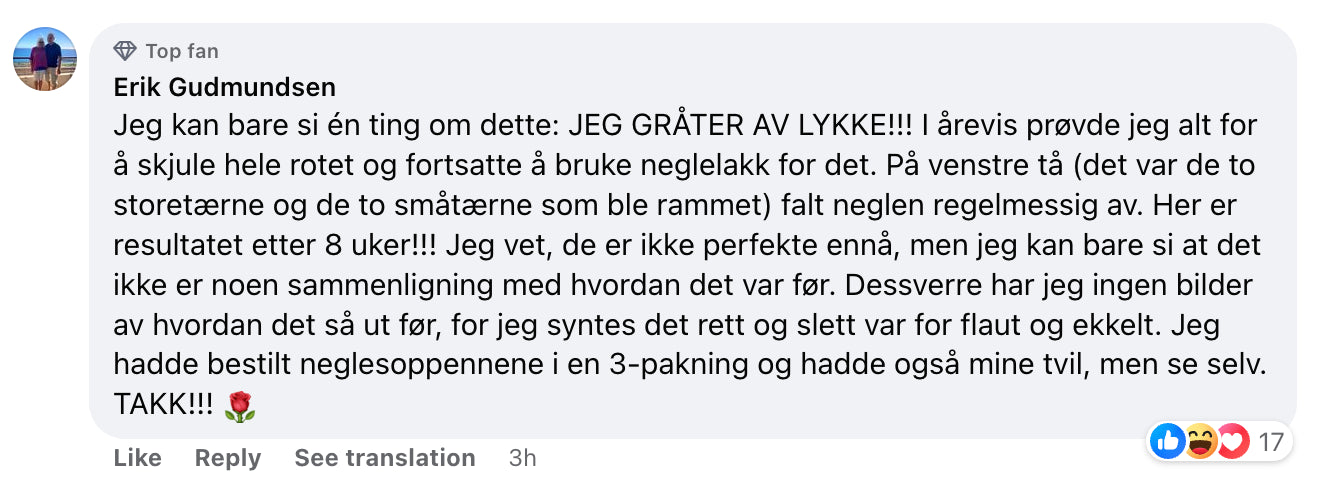The image size is (1320, 478).
Task: Click the red heart Love reaction icon
Action: point(1230,441)
